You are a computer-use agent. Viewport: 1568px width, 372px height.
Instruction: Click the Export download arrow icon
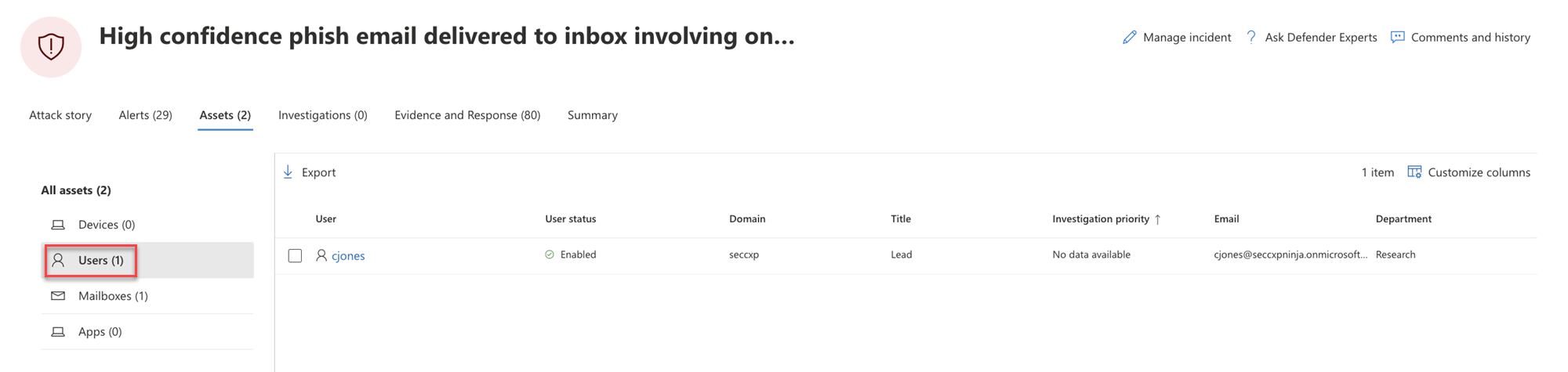coord(288,172)
